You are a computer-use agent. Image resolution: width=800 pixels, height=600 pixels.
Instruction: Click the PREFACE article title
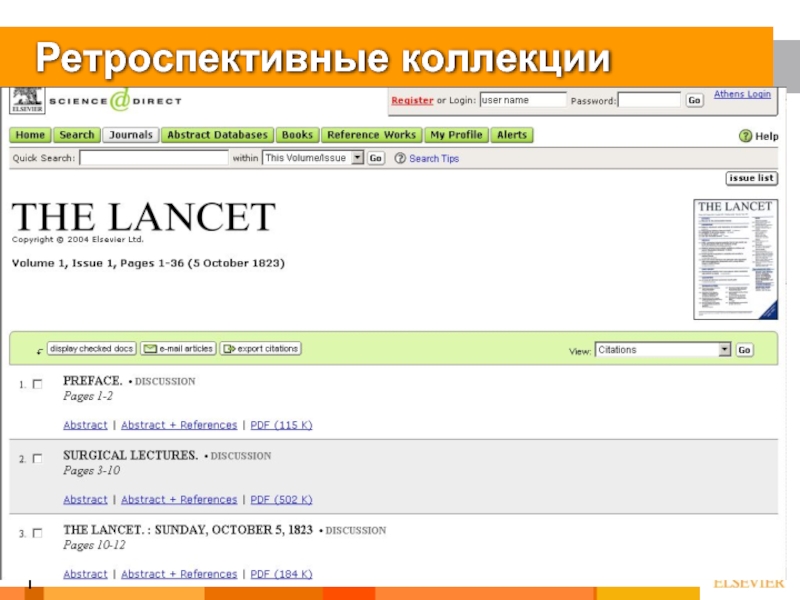[93, 381]
